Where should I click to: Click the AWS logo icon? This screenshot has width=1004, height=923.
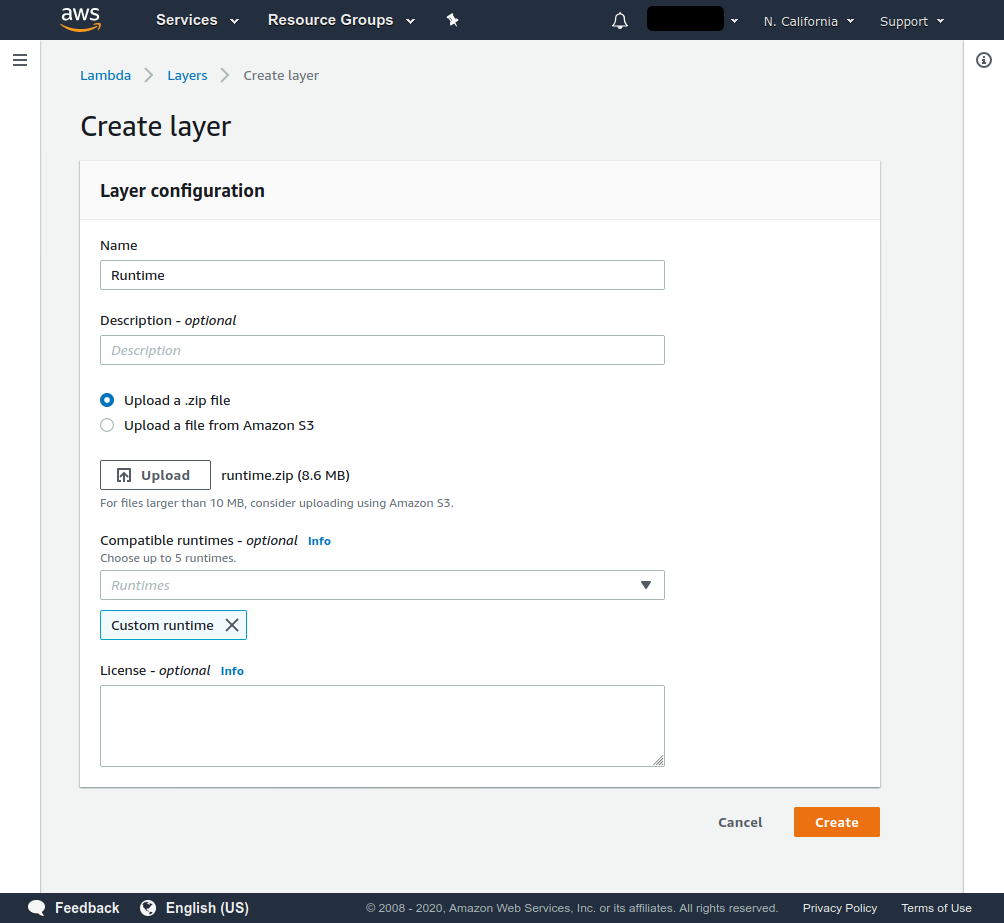click(x=80, y=20)
